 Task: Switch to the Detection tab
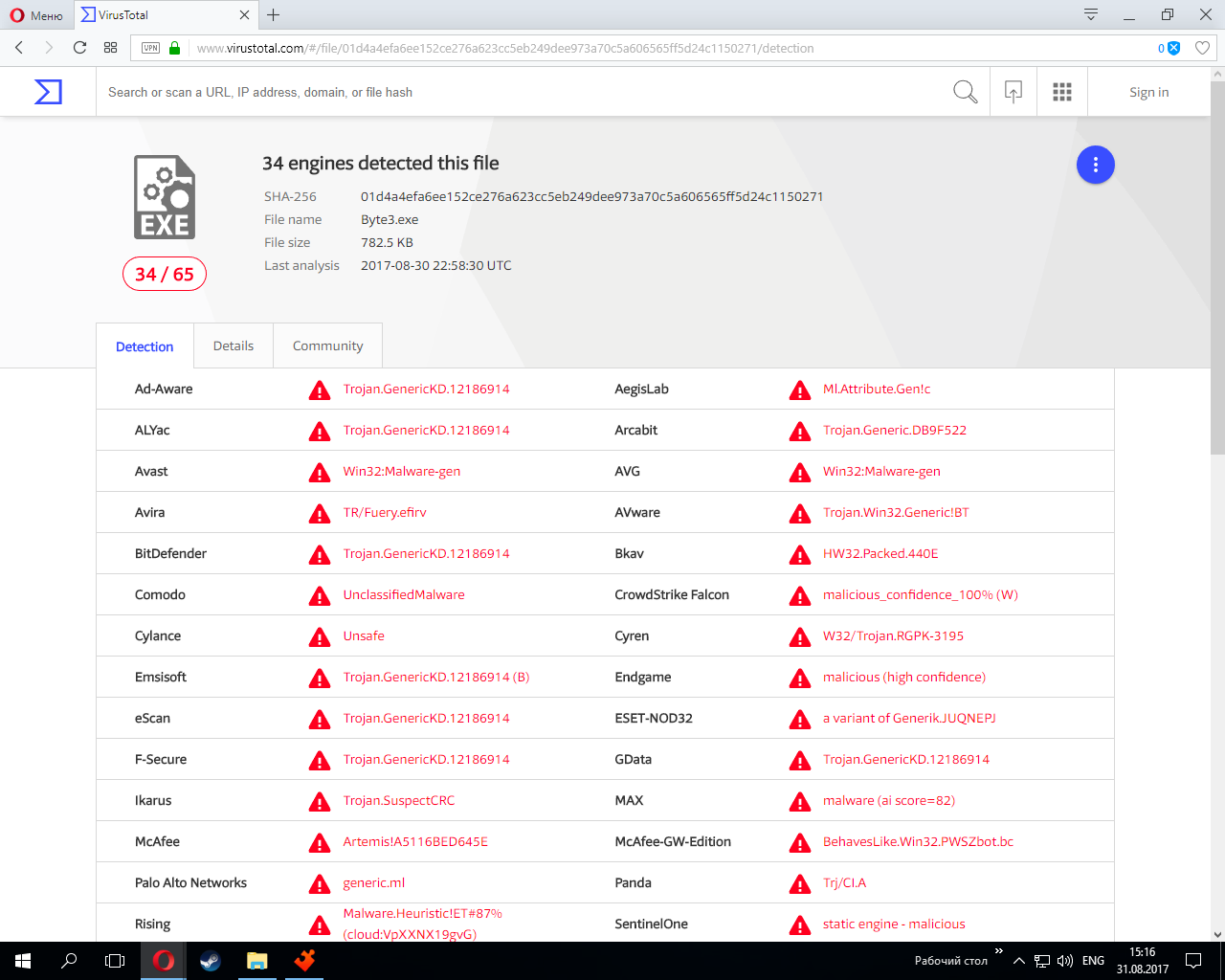pos(145,346)
